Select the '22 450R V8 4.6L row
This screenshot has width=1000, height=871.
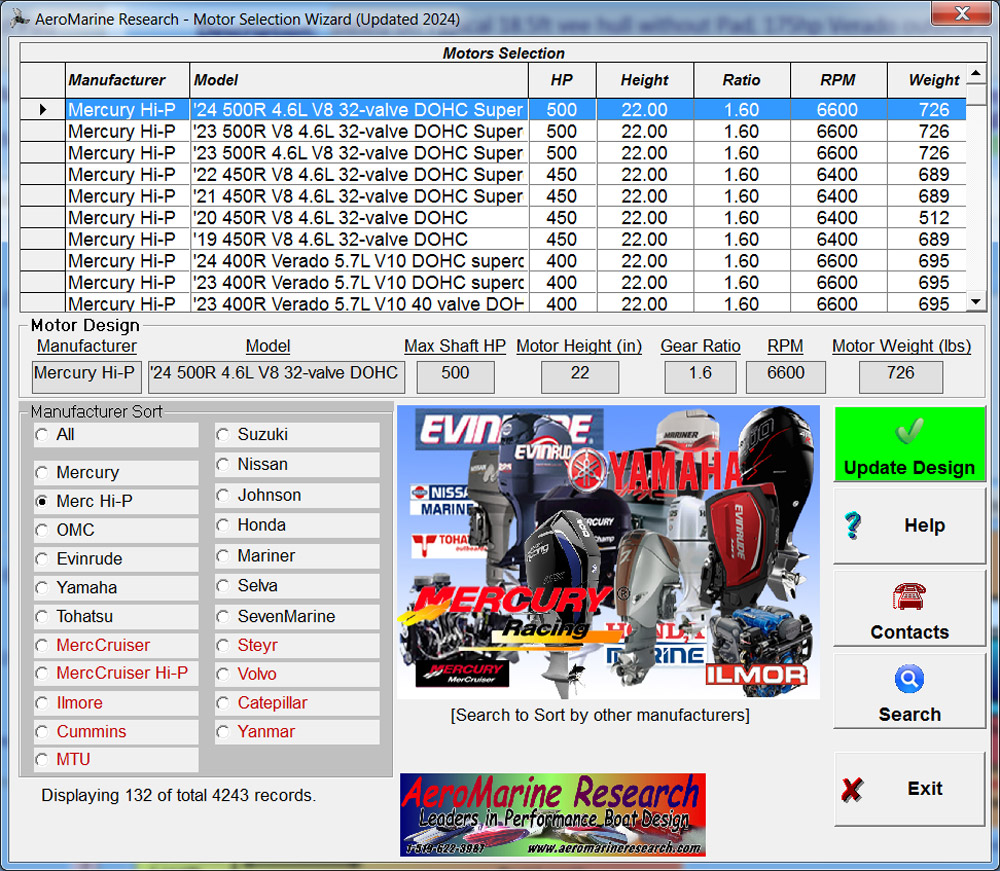[x=493, y=175]
